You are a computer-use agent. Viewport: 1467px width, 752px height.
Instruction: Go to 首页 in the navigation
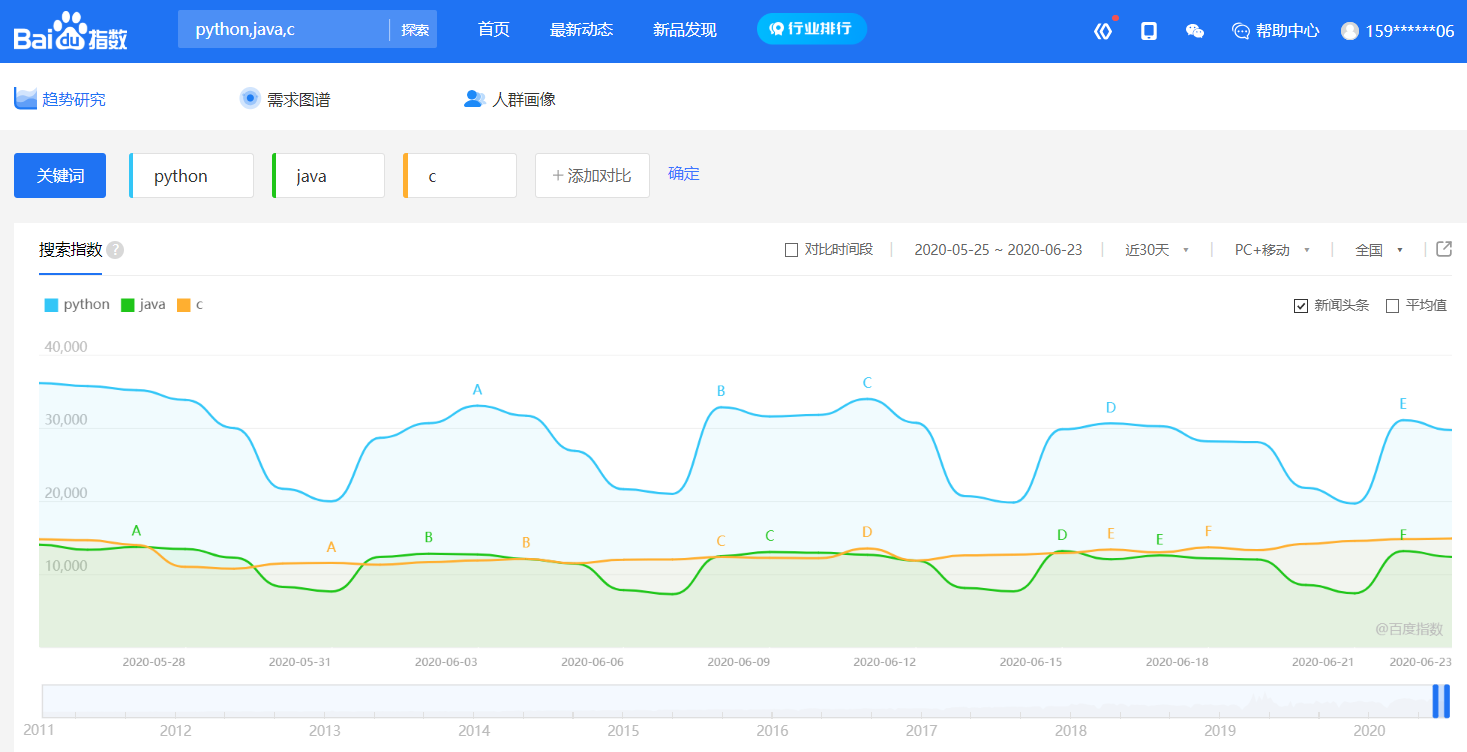(x=494, y=30)
